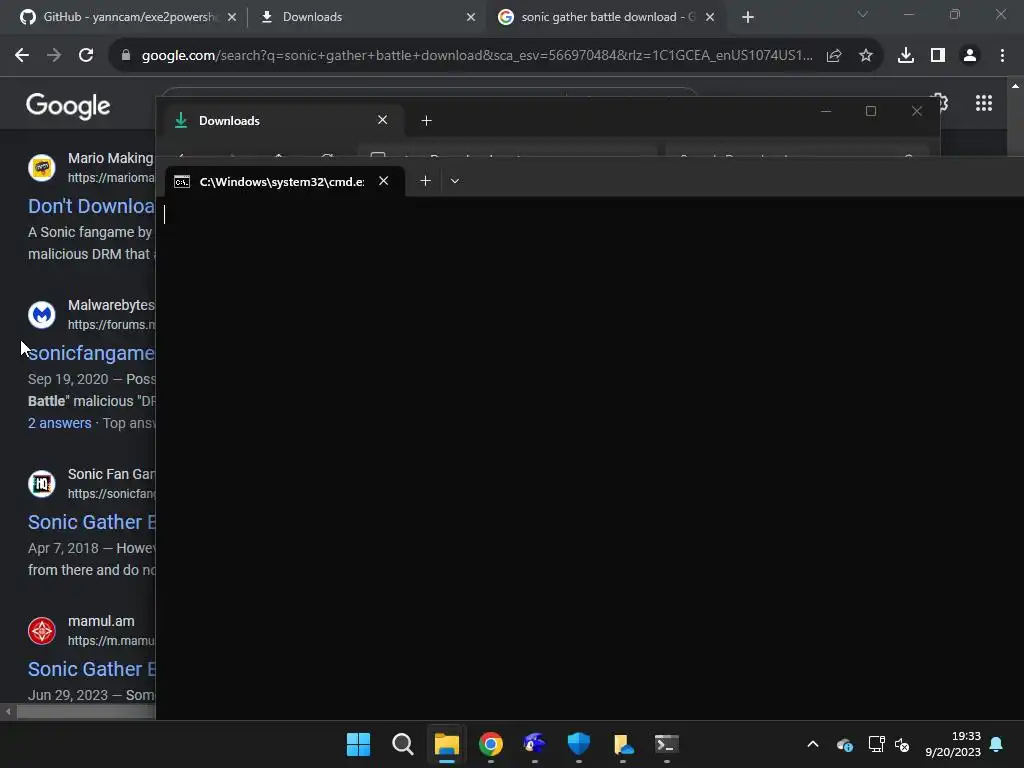Open "2 answers" link
1024x768 pixels.
click(59, 423)
